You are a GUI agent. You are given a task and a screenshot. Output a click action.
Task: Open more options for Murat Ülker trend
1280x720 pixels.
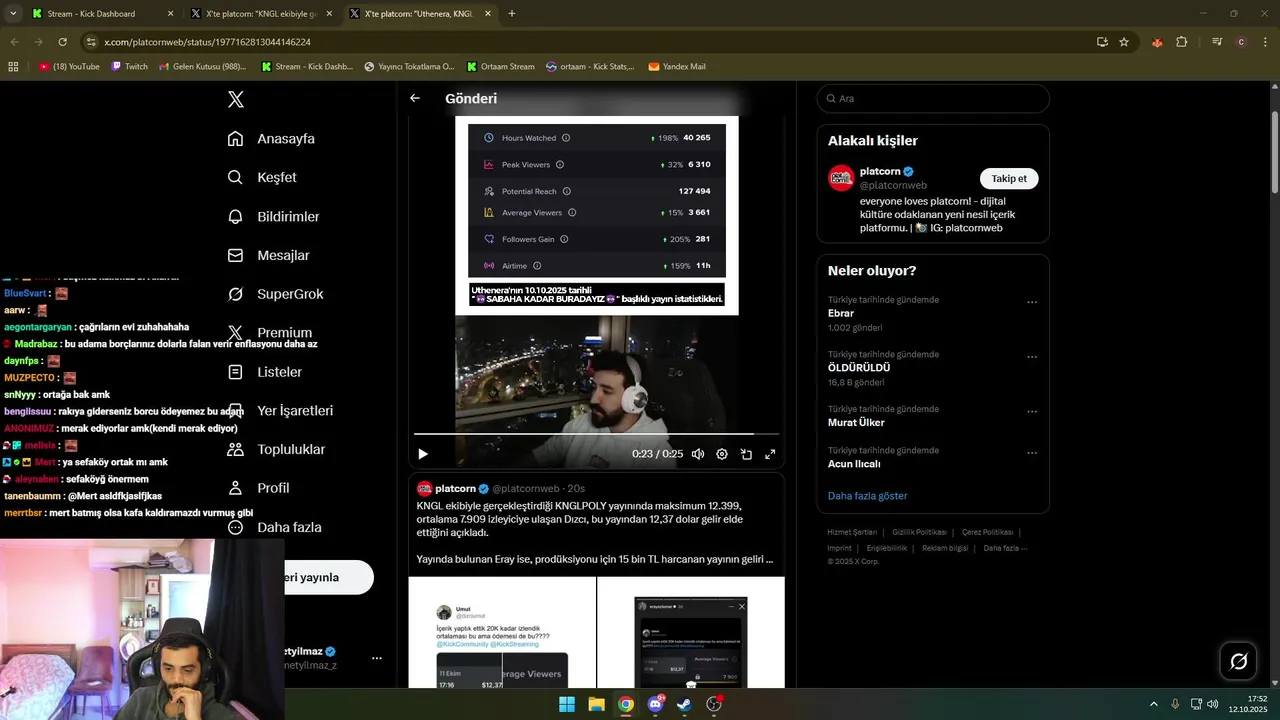tap(1032, 411)
